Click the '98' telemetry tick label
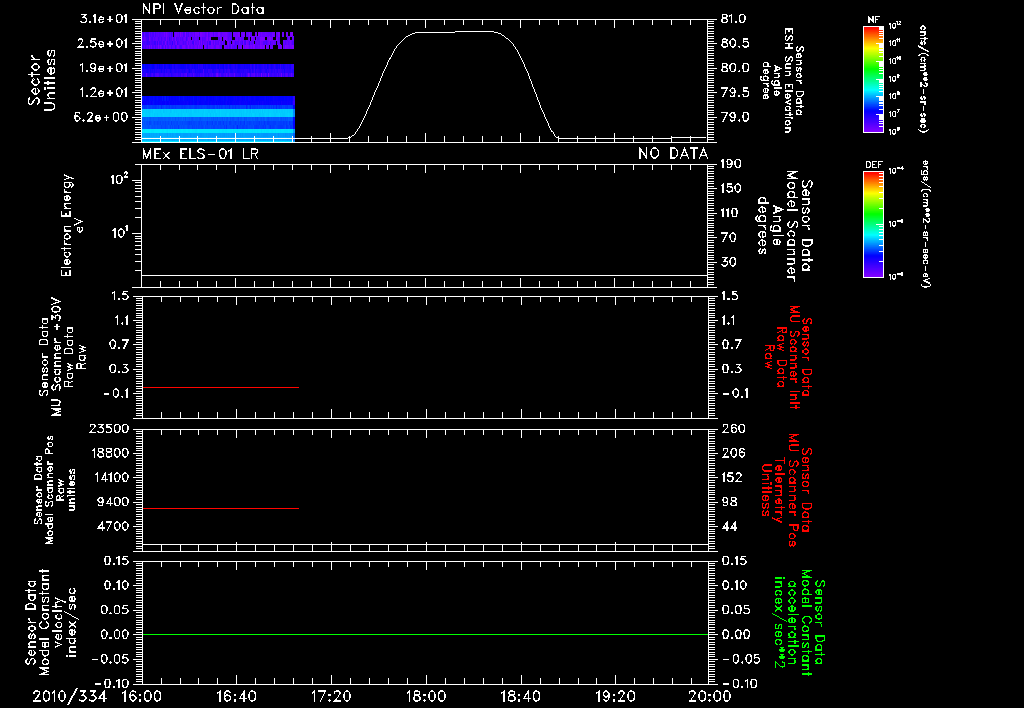This screenshot has height=708, width=1024. pos(729,502)
